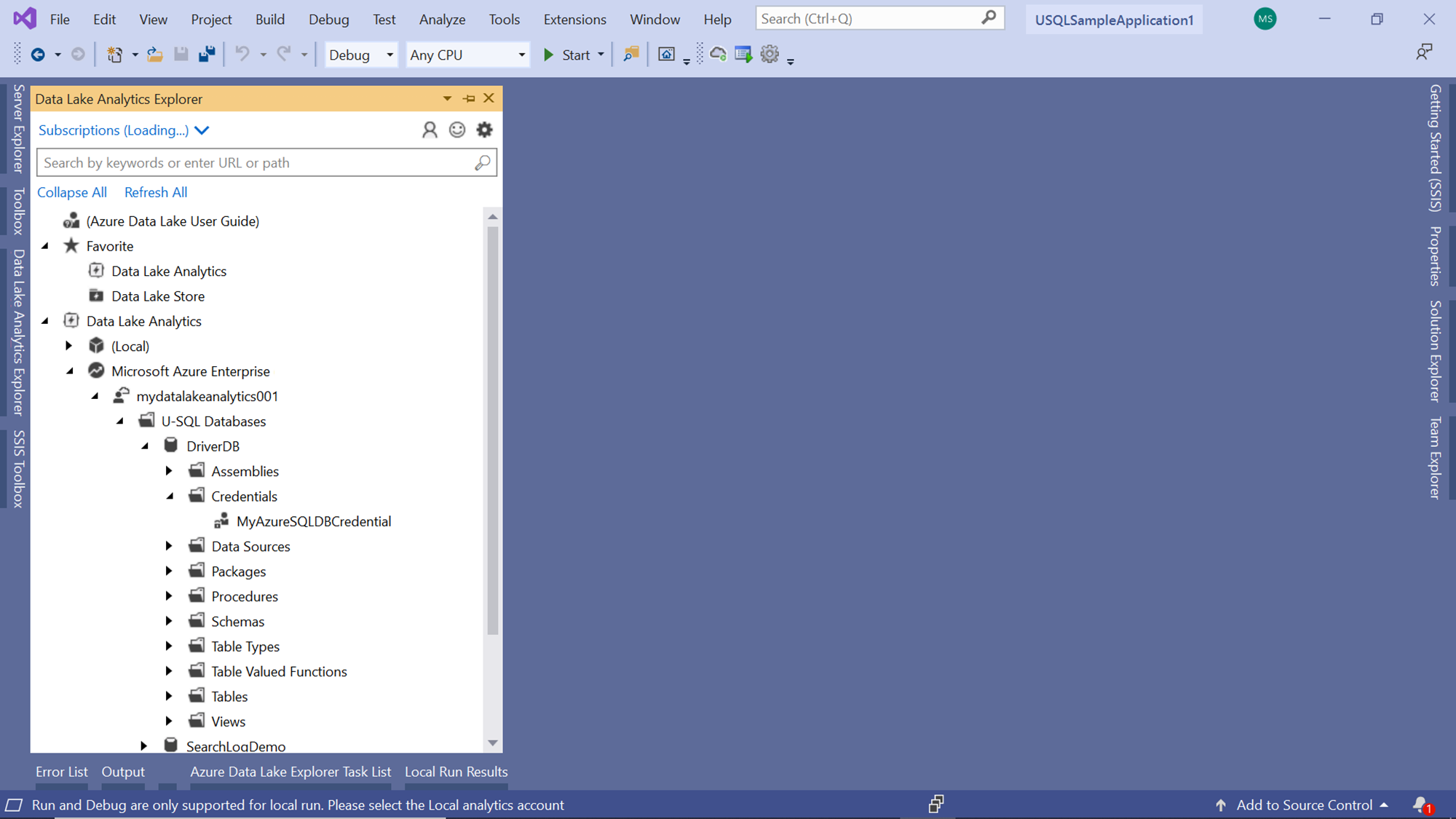Click the smiley feedback icon

coord(457,130)
